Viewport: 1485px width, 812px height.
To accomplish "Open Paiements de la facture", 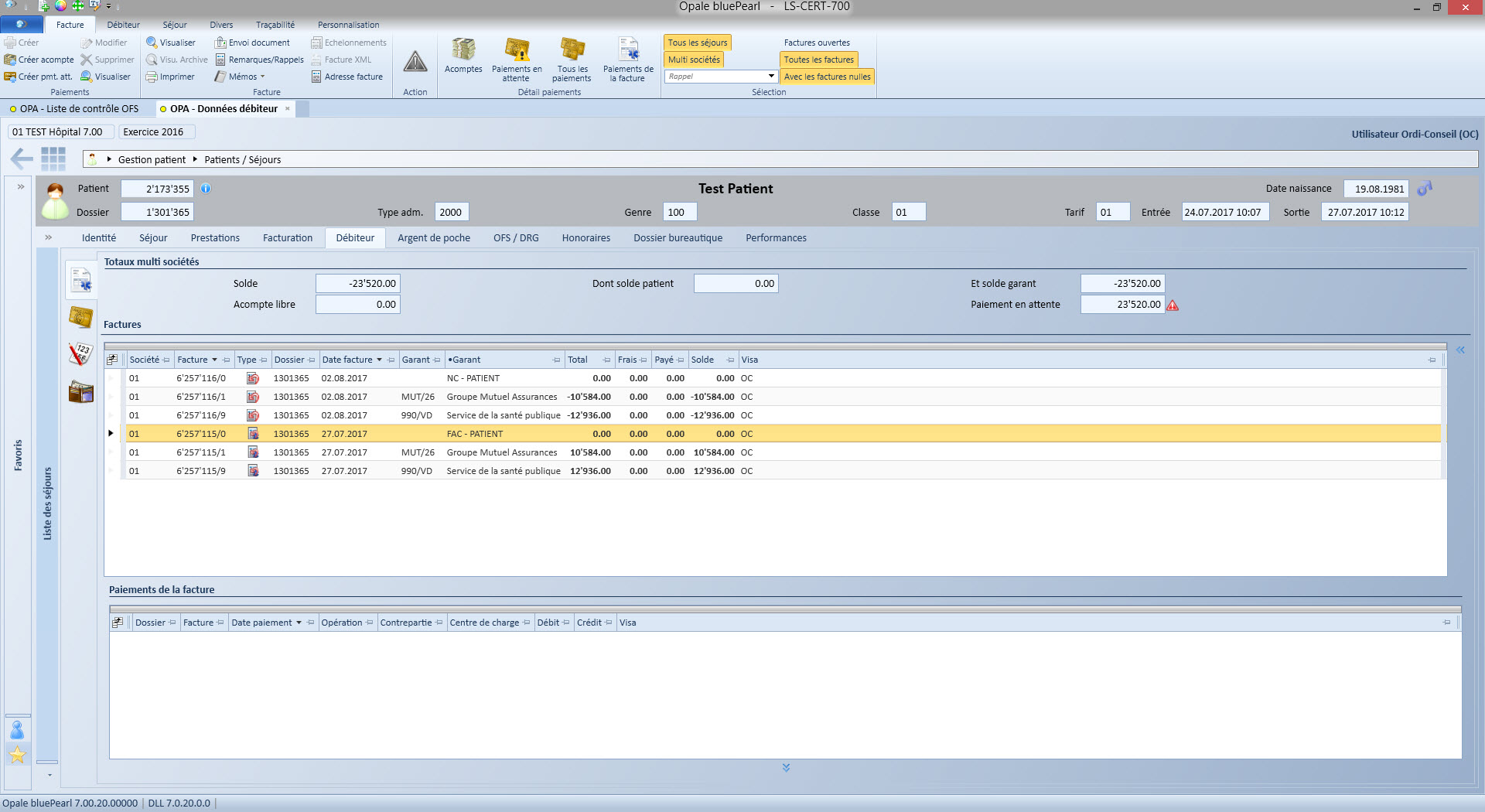I will pos(628,60).
